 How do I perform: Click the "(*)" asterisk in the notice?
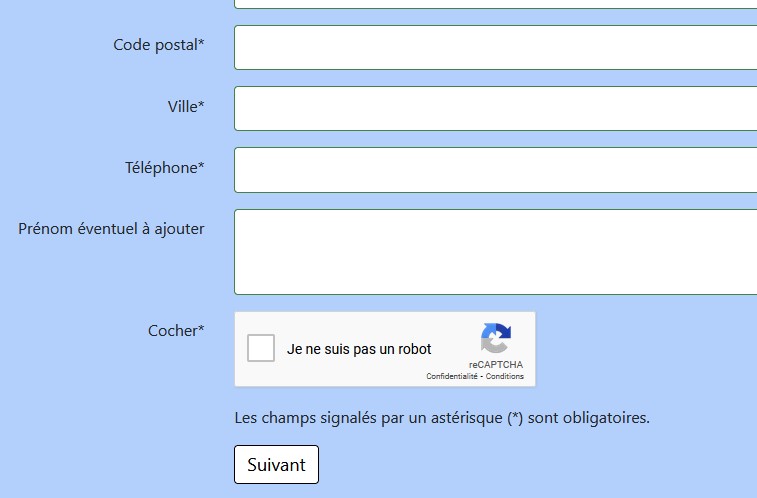tap(514, 417)
